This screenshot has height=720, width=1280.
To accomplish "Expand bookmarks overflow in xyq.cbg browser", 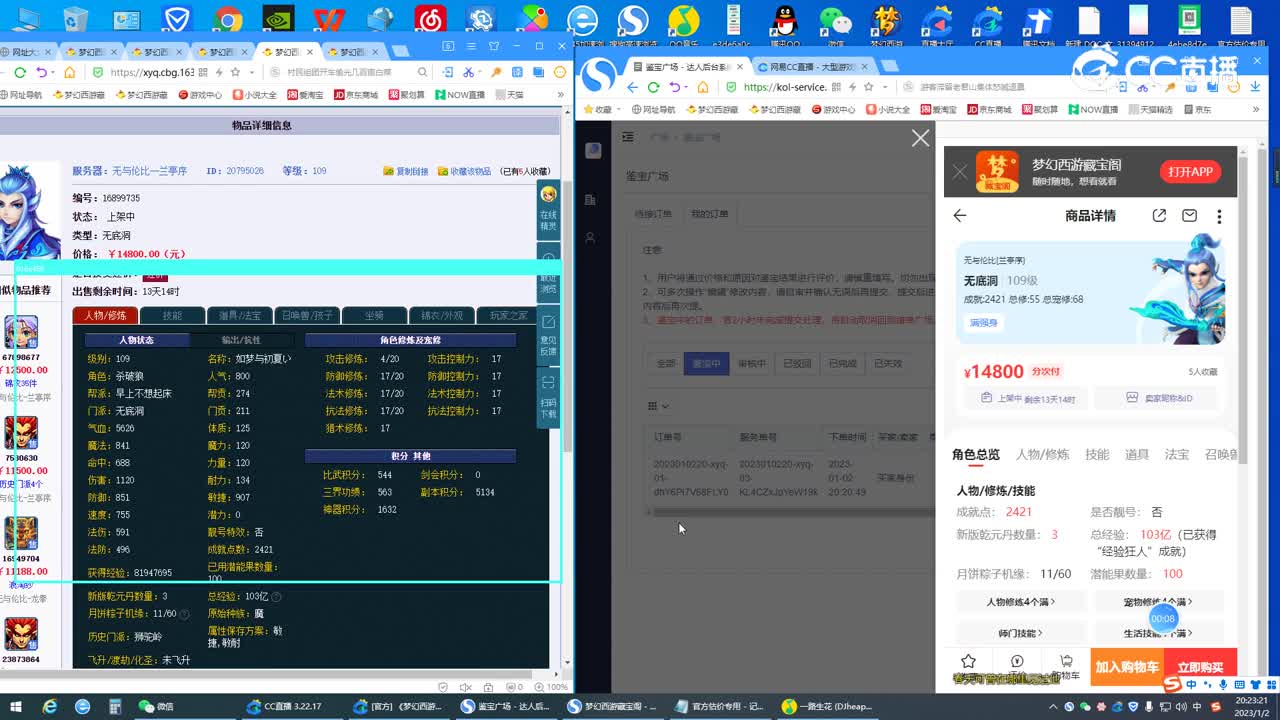I will (561, 95).
